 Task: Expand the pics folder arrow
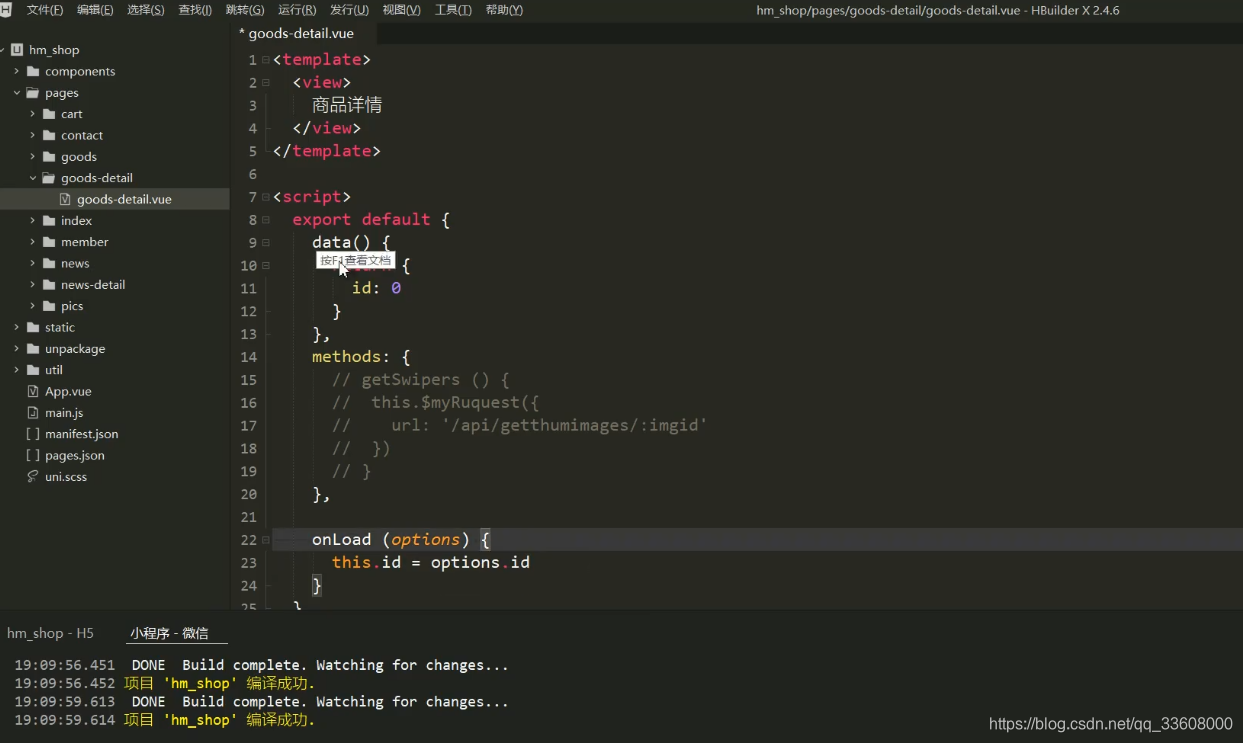click(x=32, y=306)
